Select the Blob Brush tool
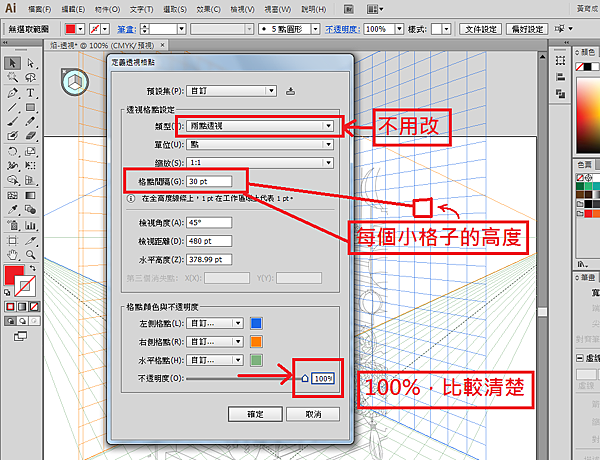The height and width of the screenshot is (460, 600). 12,136
